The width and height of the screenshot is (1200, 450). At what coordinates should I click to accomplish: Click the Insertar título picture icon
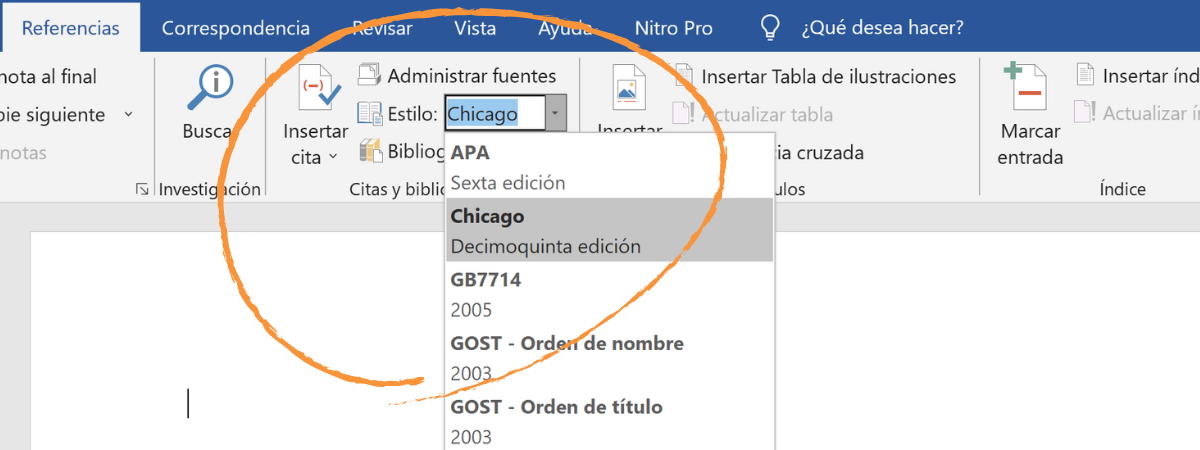point(628,87)
